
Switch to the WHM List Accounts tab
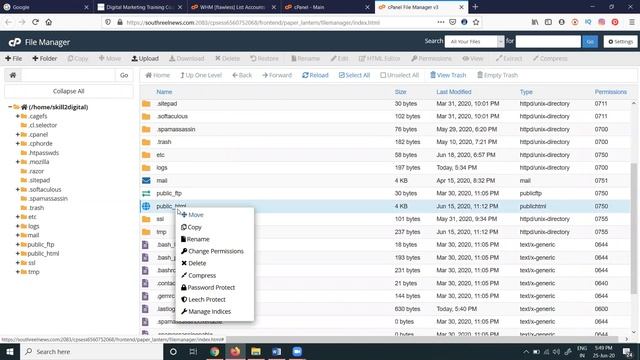point(233,7)
